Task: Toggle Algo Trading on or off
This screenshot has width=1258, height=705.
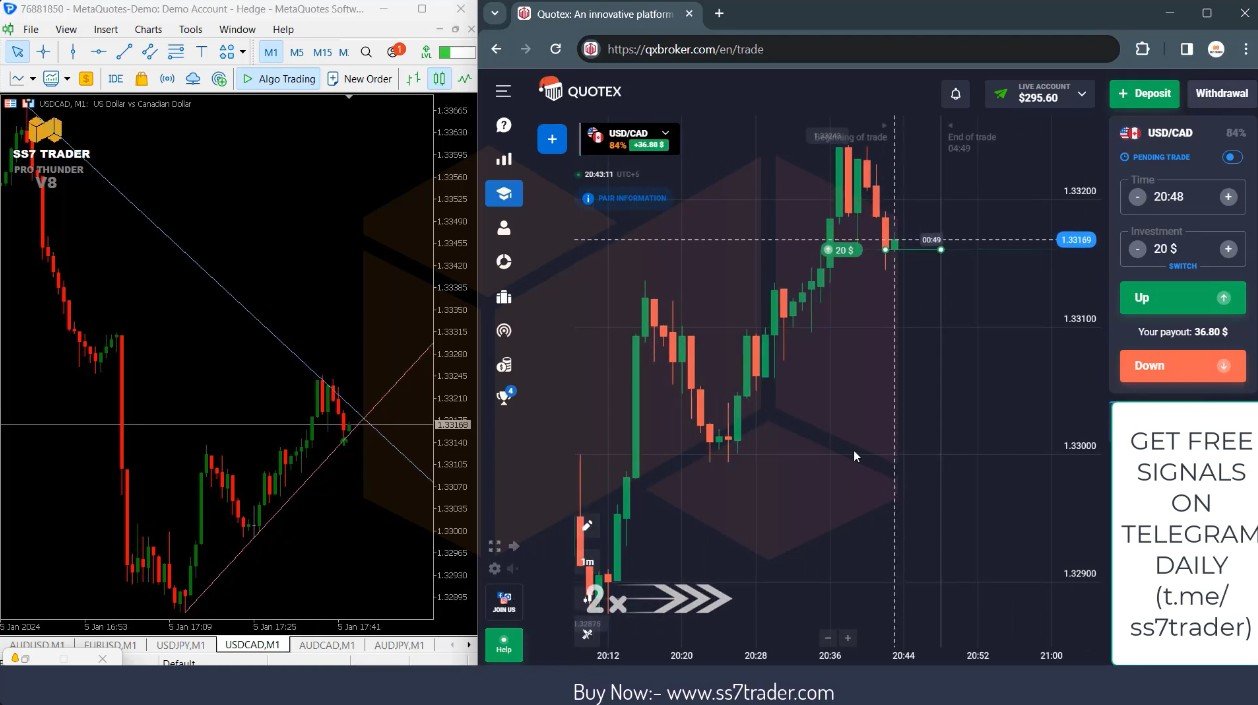Action: coord(279,79)
